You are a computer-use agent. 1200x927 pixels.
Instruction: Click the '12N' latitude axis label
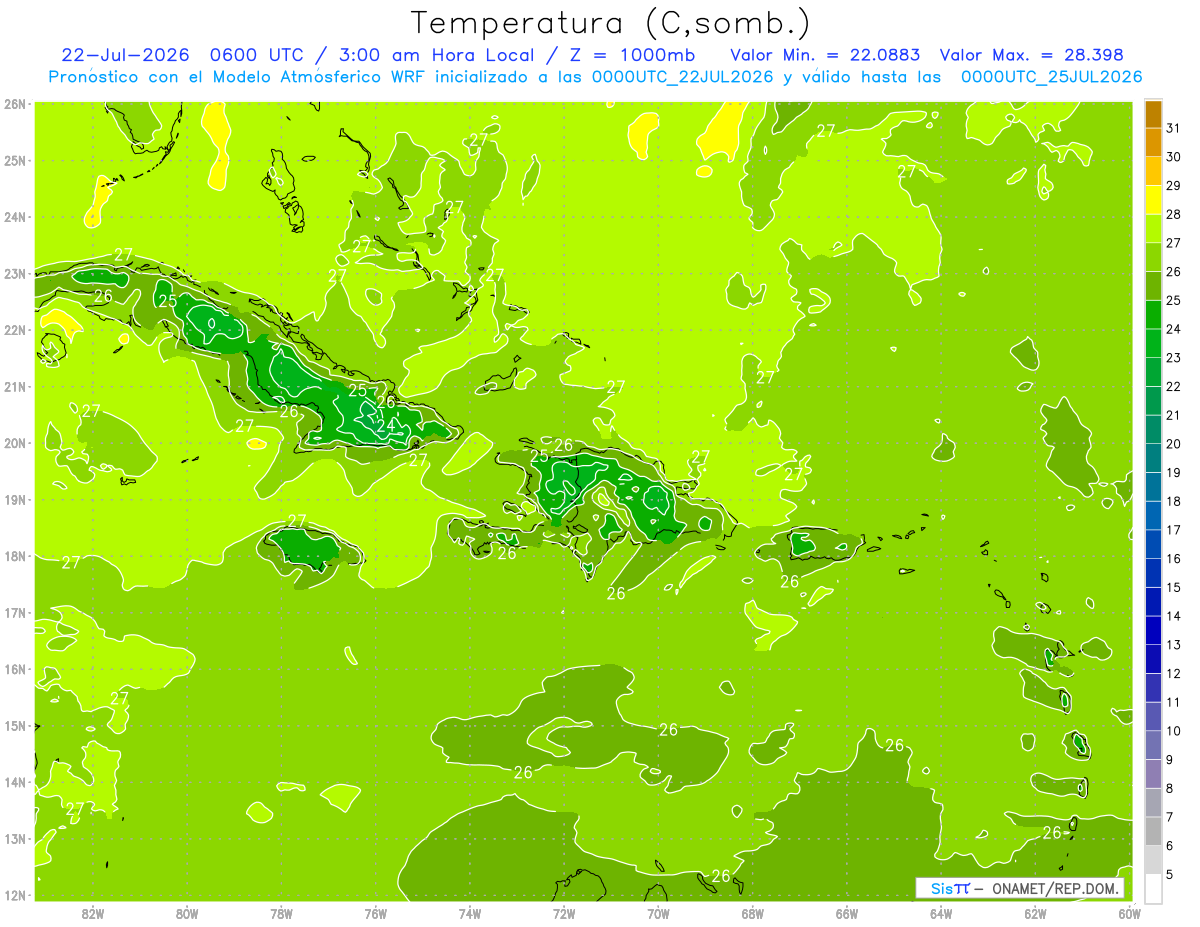(x=15, y=895)
